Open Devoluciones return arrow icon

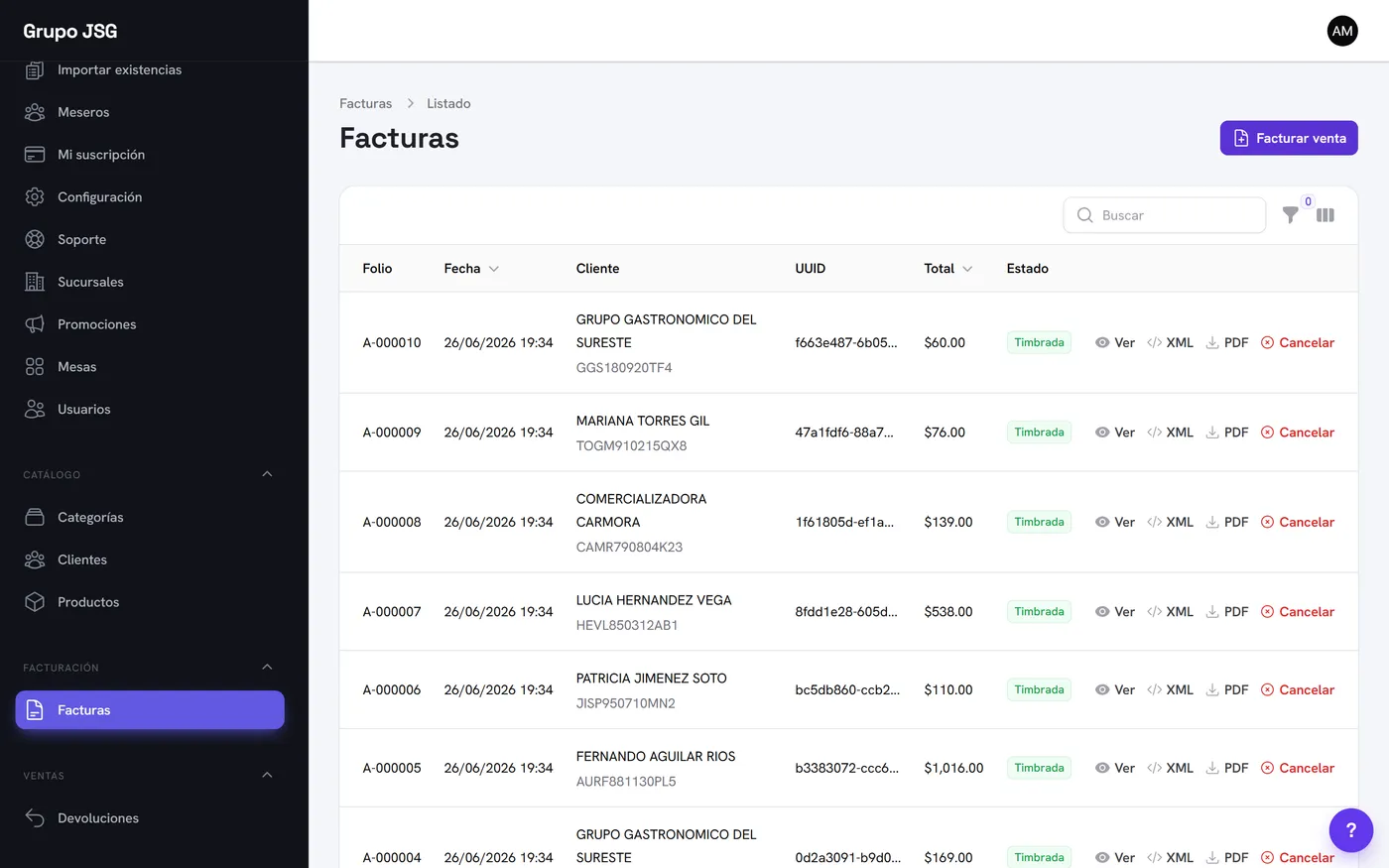pyautogui.click(x=35, y=818)
